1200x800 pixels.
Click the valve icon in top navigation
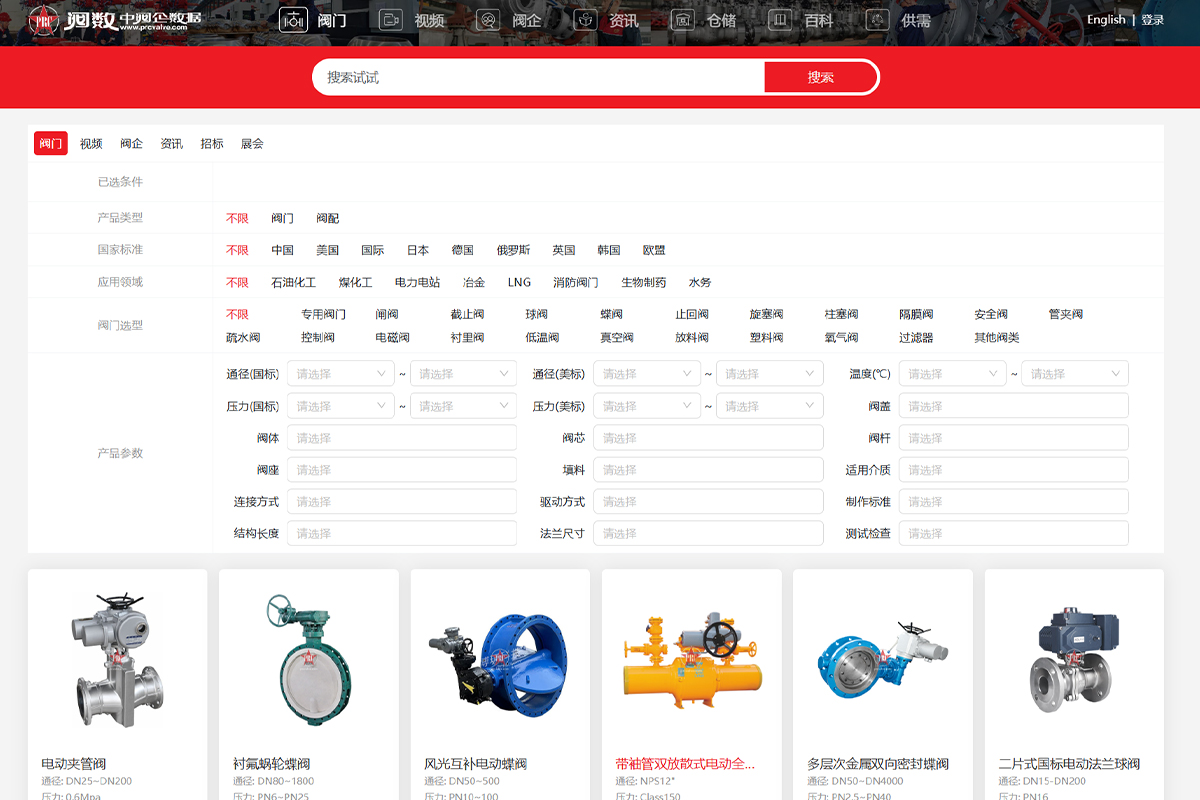(x=293, y=20)
